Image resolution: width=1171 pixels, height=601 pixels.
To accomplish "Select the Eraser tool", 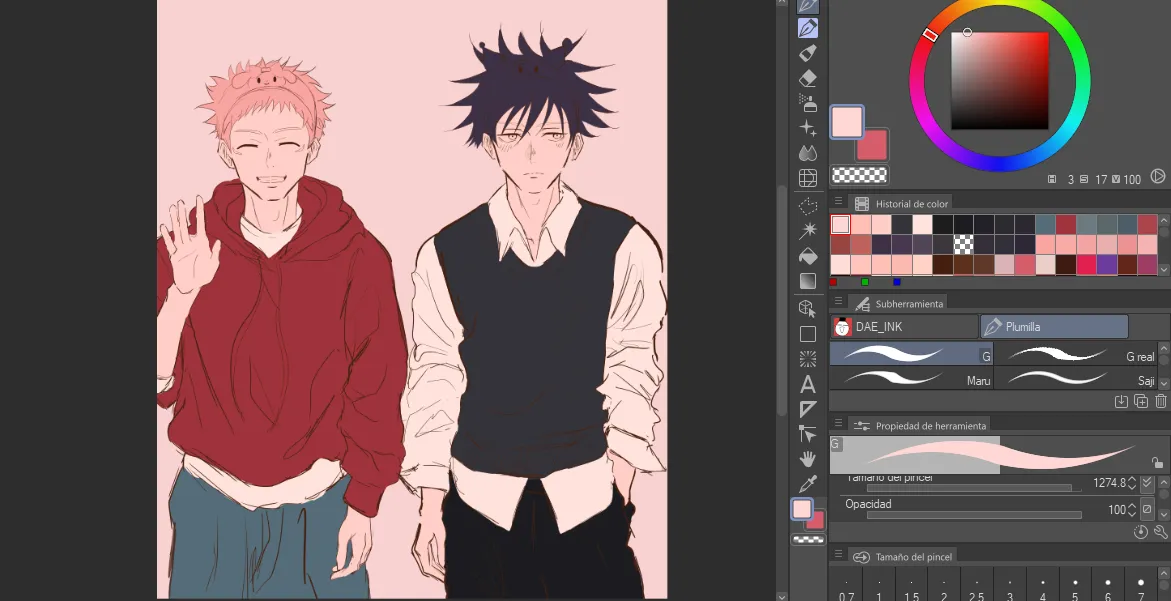I will tap(807, 78).
